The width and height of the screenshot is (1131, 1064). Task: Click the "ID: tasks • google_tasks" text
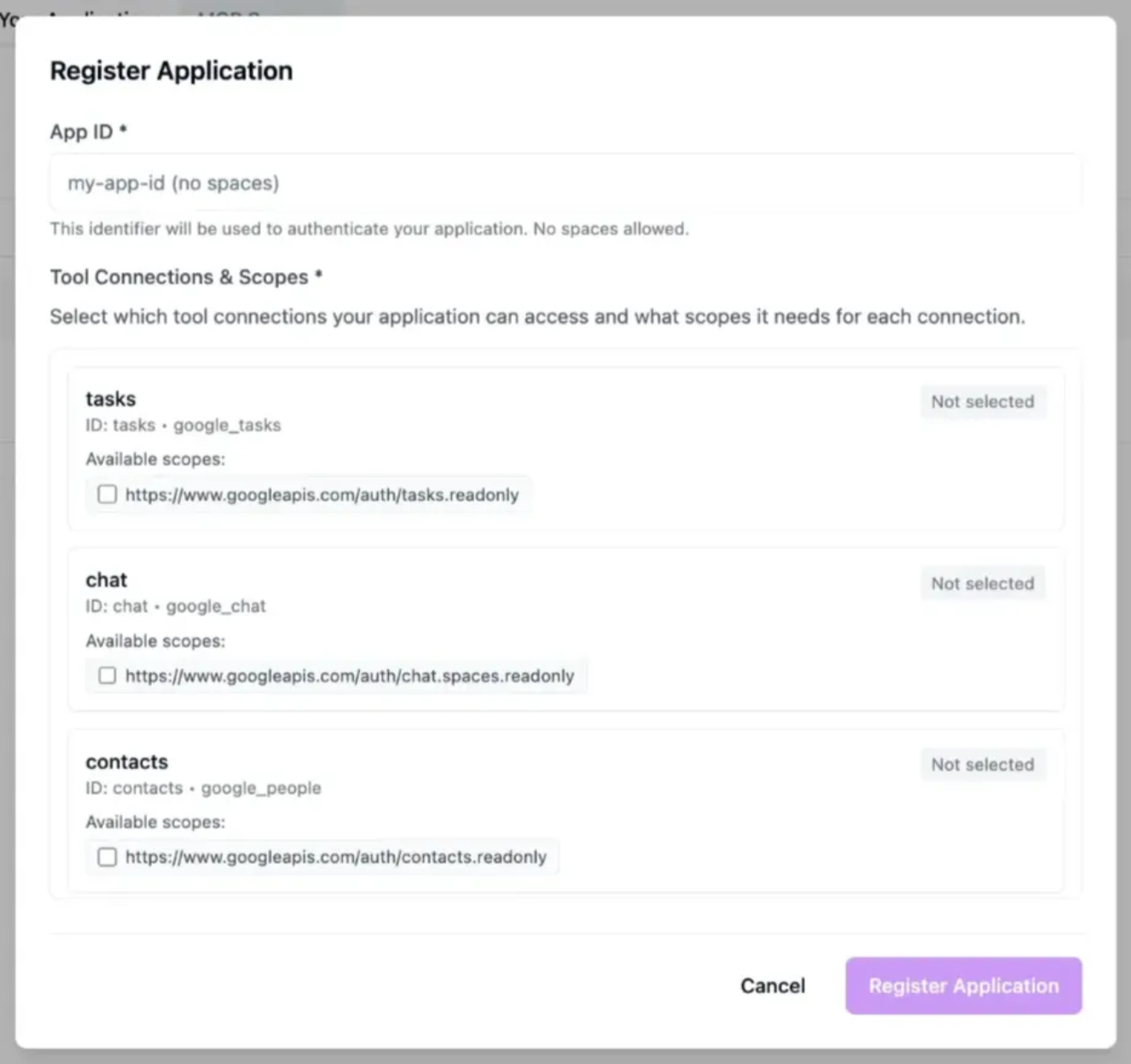(183, 425)
